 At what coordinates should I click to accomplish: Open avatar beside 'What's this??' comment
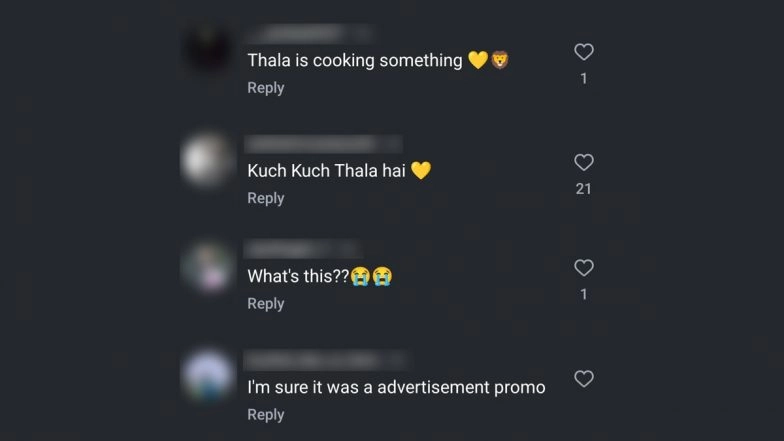pyautogui.click(x=207, y=268)
